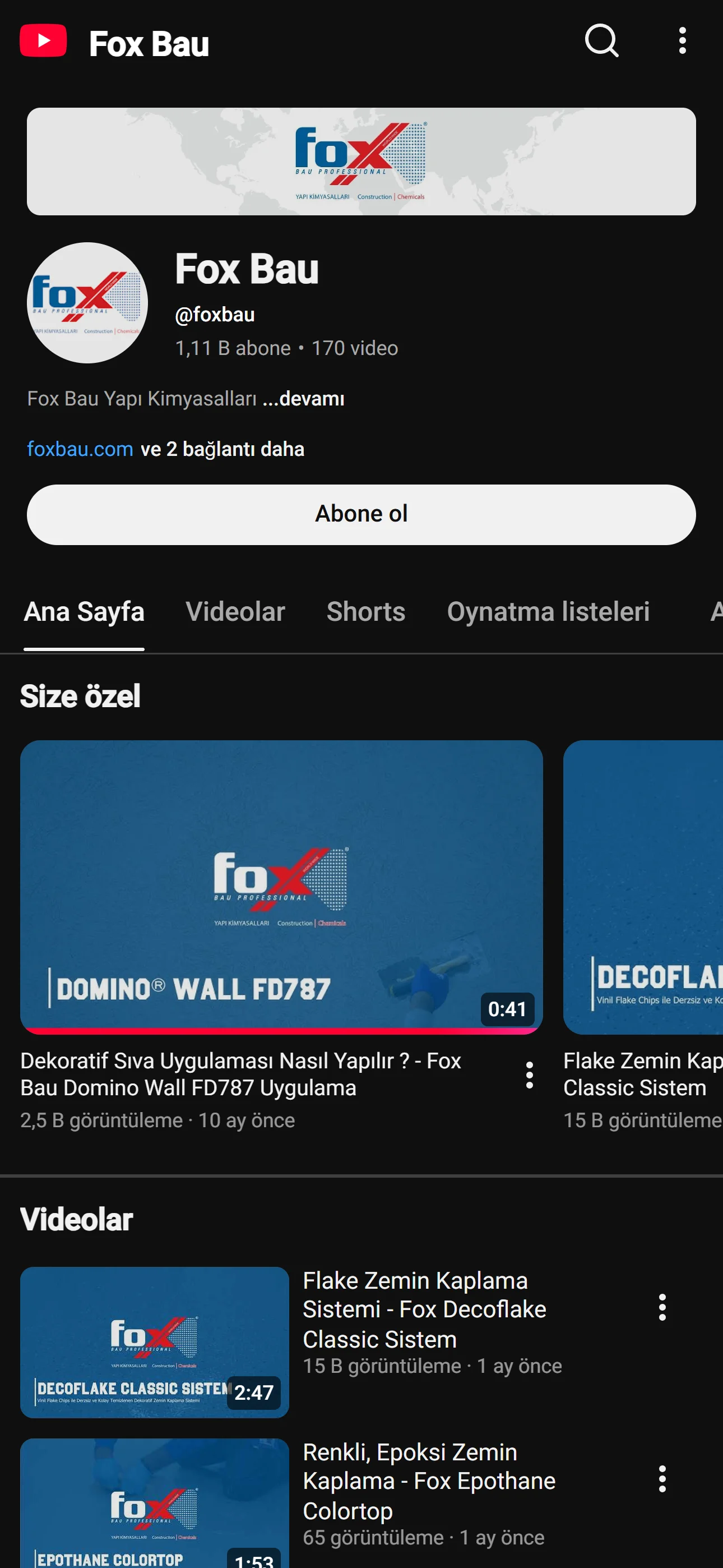Open title 'Flake Zemin Kaplama Sistemi - Fox Decoflake'
This screenshot has width=723, height=1568.
click(x=424, y=1309)
